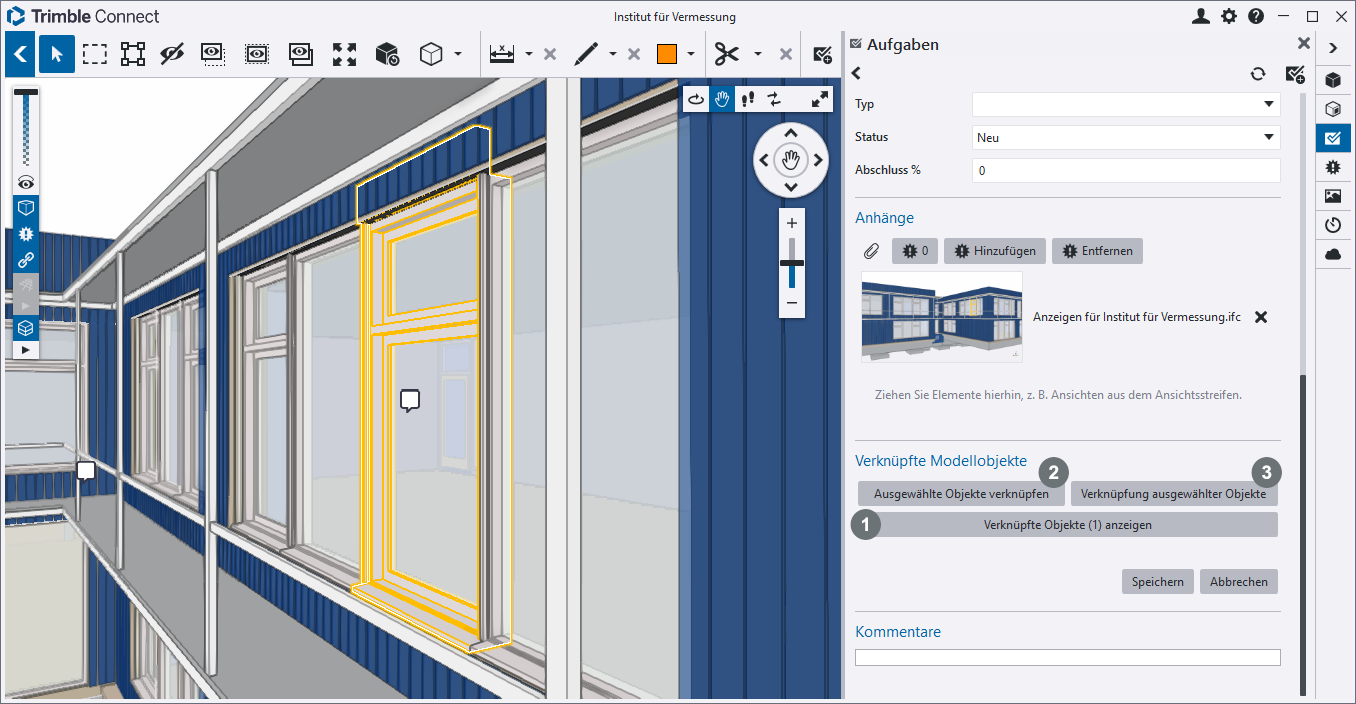This screenshot has width=1356, height=704.
Task: Click the measure tool icon
Action: click(502, 54)
